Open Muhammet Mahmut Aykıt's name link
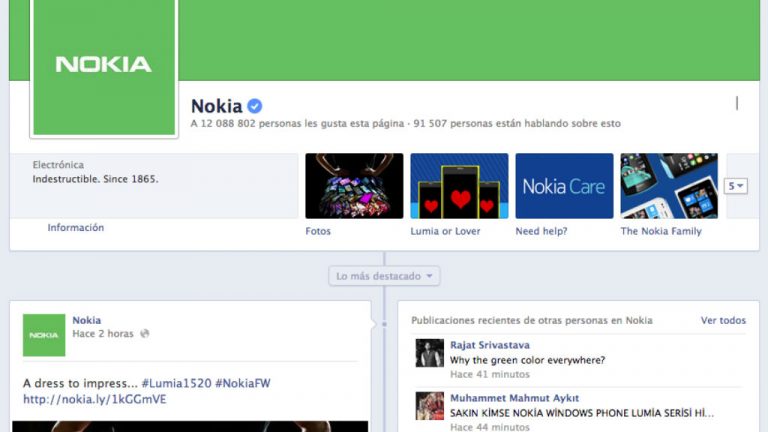 [514, 398]
